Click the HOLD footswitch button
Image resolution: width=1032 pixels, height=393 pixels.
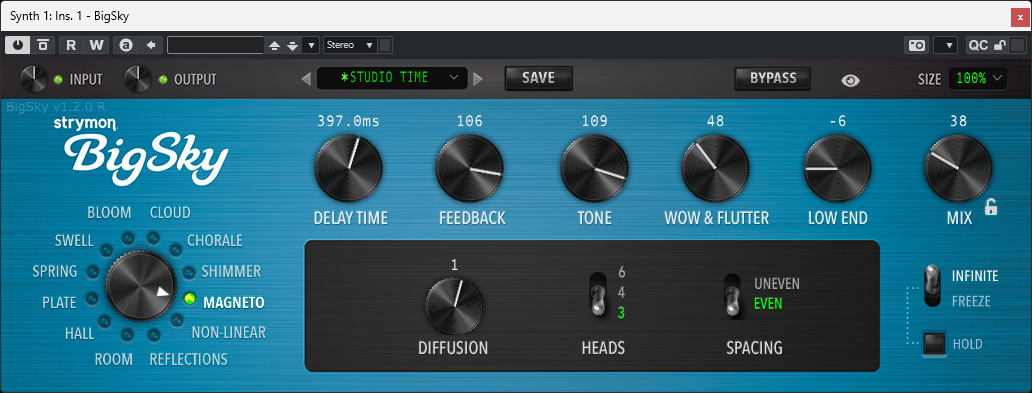point(935,344)
